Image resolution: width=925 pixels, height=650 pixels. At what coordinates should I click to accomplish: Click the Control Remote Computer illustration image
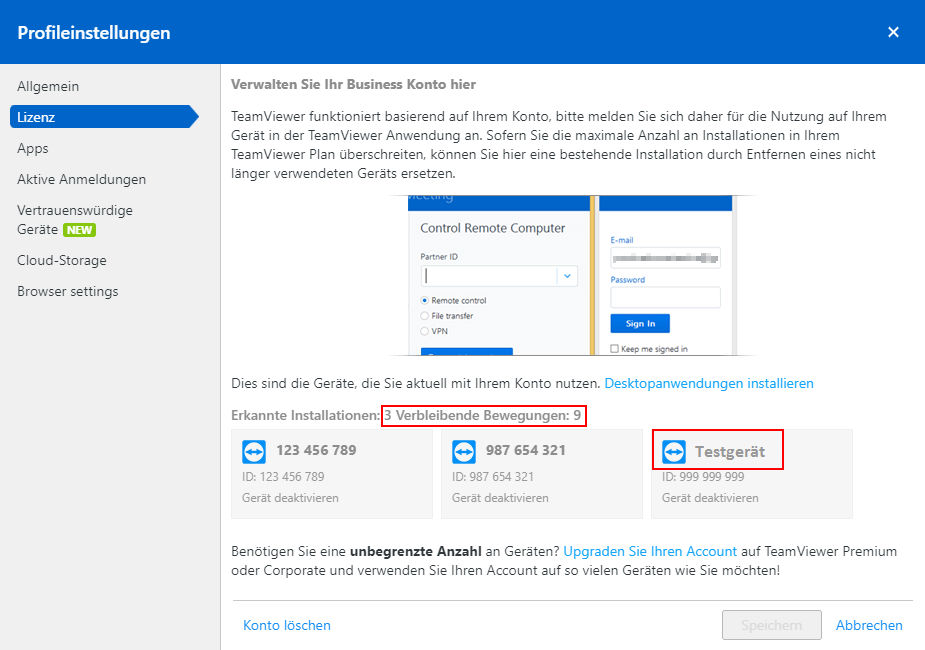pos(572,275)
